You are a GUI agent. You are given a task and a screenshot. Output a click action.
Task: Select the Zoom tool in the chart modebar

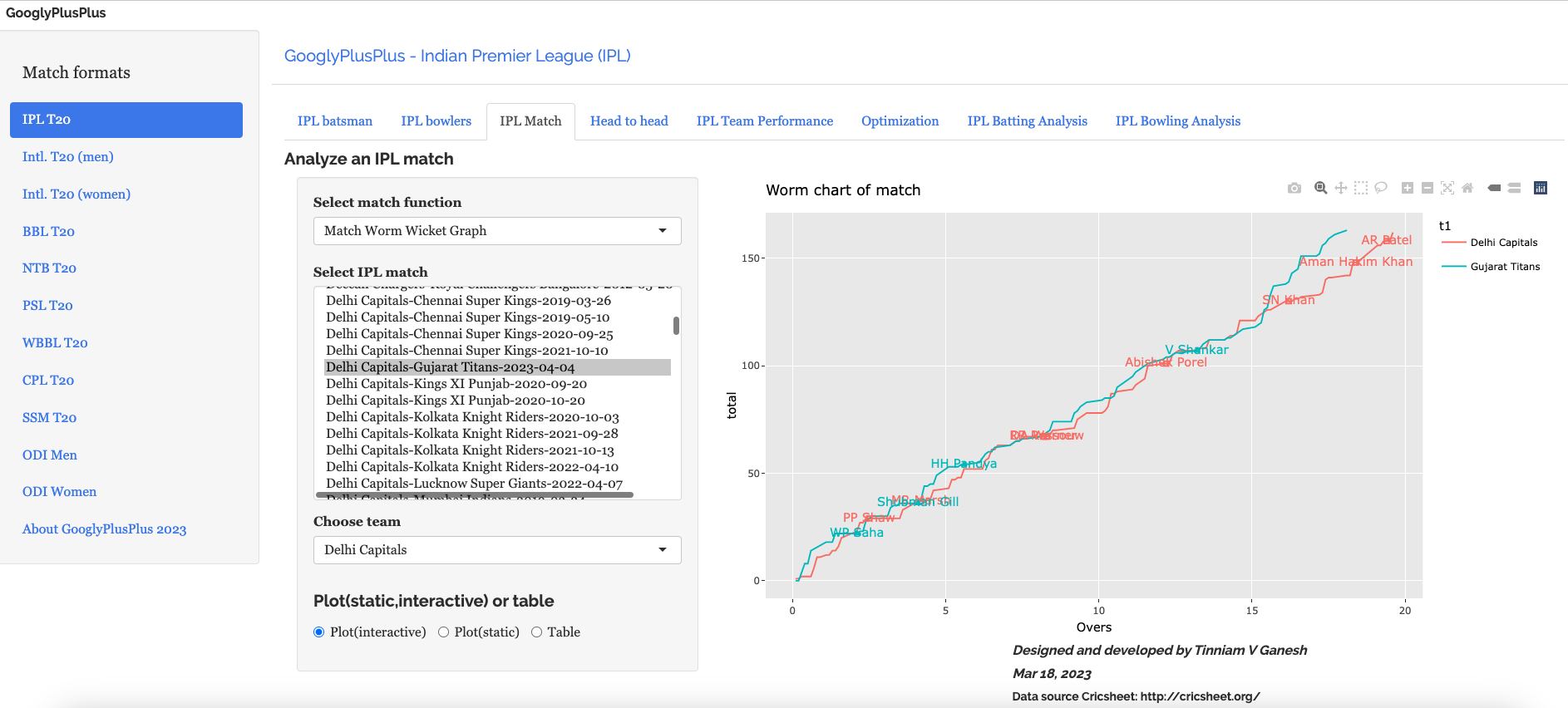point(1320,189)
